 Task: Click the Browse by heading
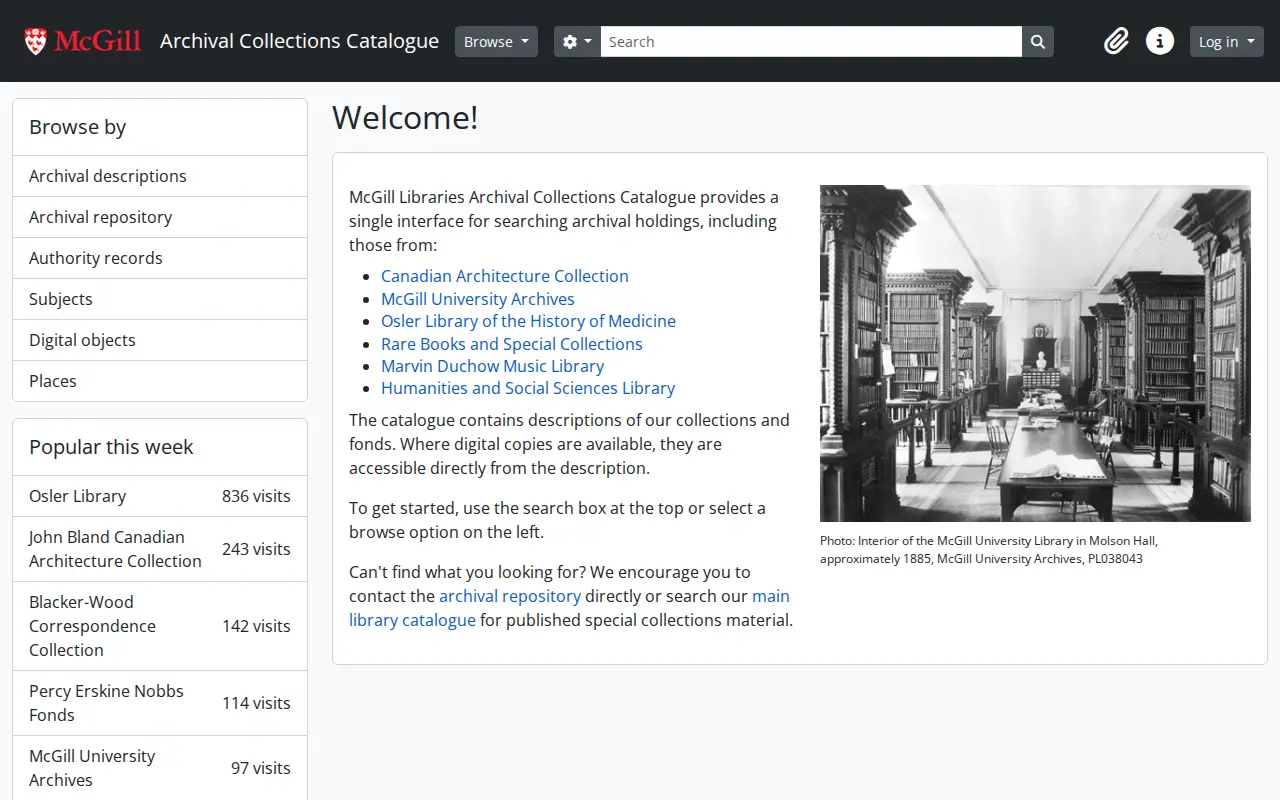[78, 127]
